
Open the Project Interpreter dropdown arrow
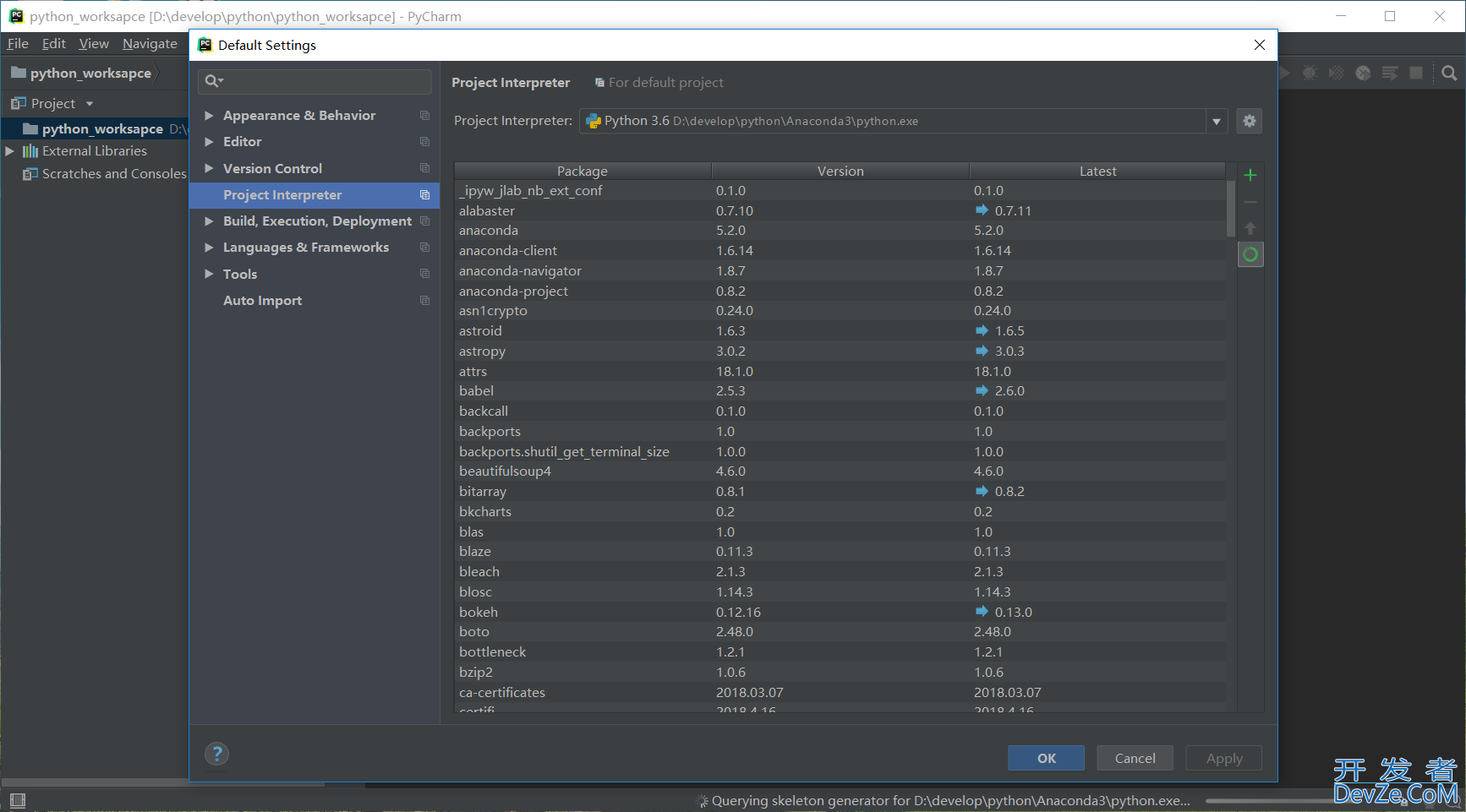[x=1216, y=121]
